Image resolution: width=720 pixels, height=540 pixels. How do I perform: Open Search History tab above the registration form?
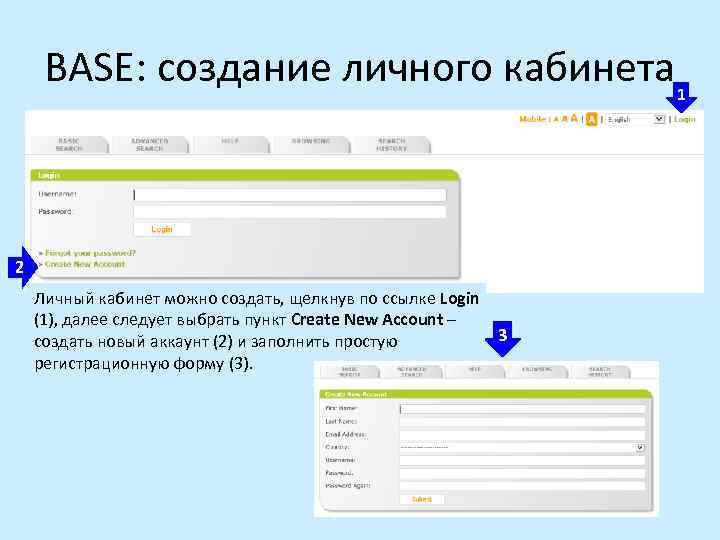pyautogui.click(x=600, y=372)
